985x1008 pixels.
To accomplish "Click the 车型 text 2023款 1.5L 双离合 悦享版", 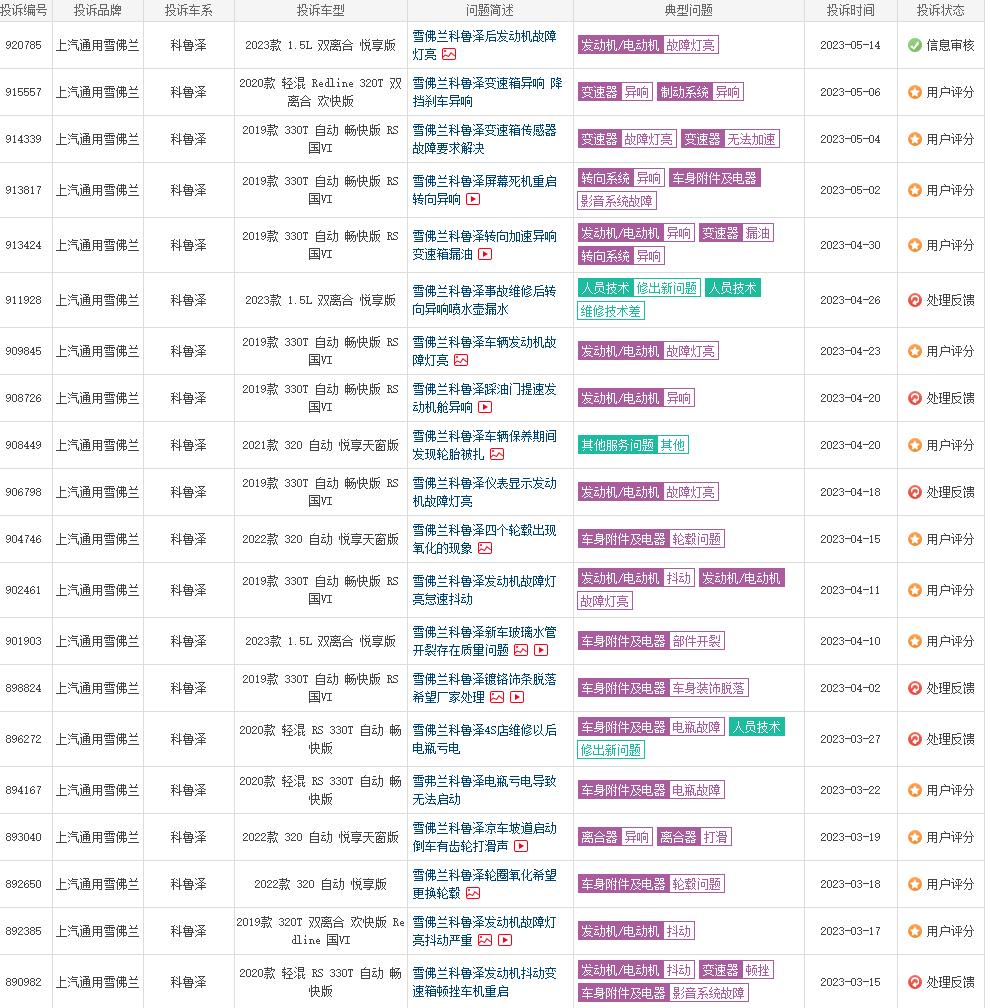I will pos(320,45).
